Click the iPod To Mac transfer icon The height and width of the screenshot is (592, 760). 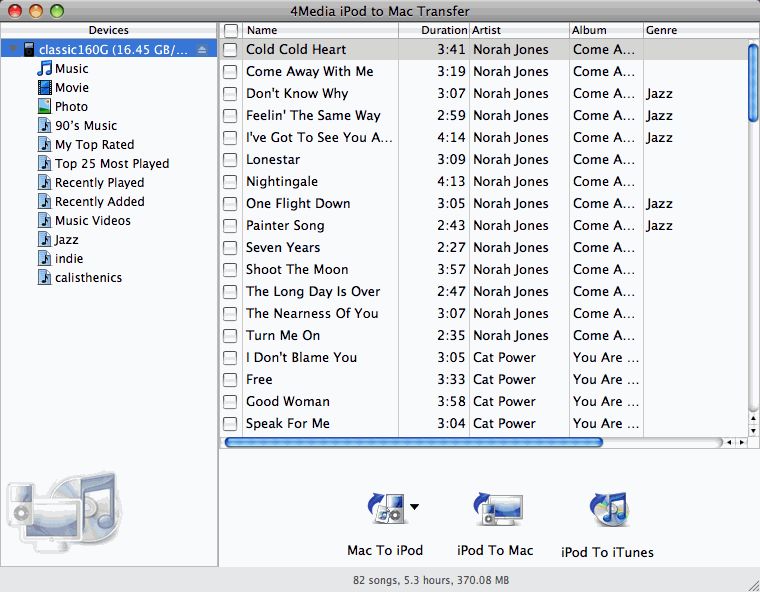498,509
